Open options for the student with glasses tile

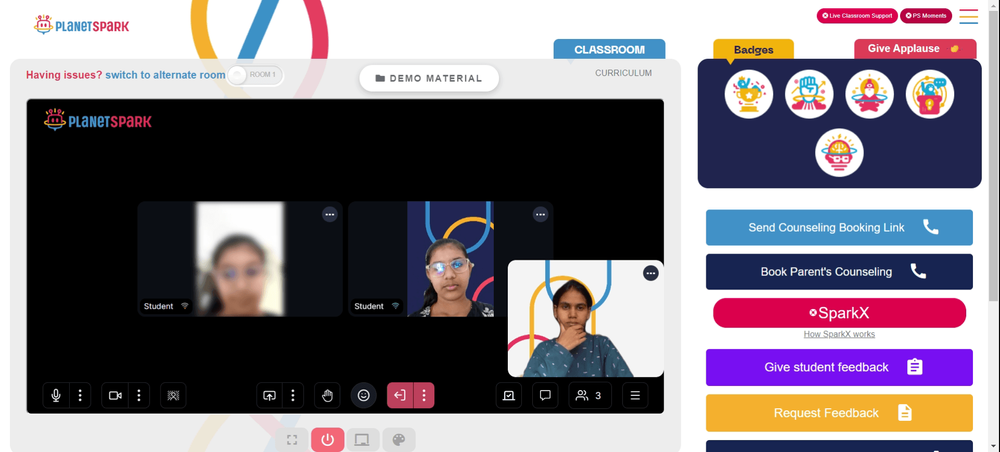(540, 214)
